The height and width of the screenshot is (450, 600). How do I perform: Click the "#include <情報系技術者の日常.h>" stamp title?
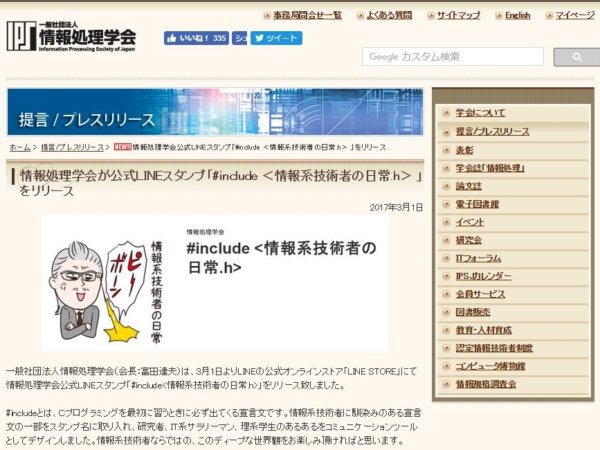(x=281, y=258)
